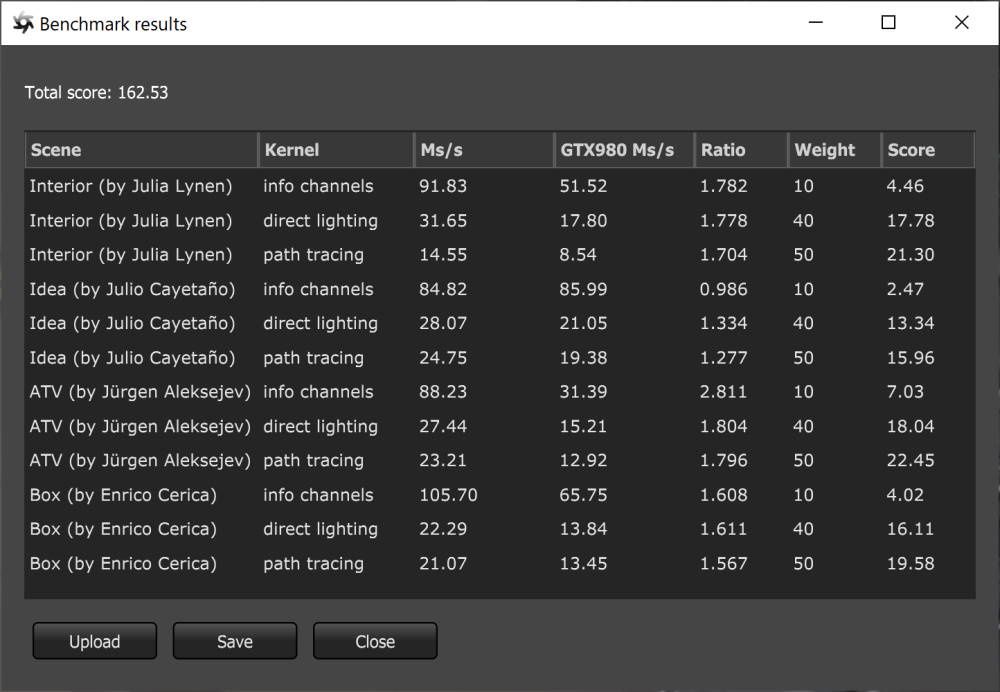This screenshot has height=692, width=1000.
Task: Click the score value 19.58
Action: click(x=910, y=564)
